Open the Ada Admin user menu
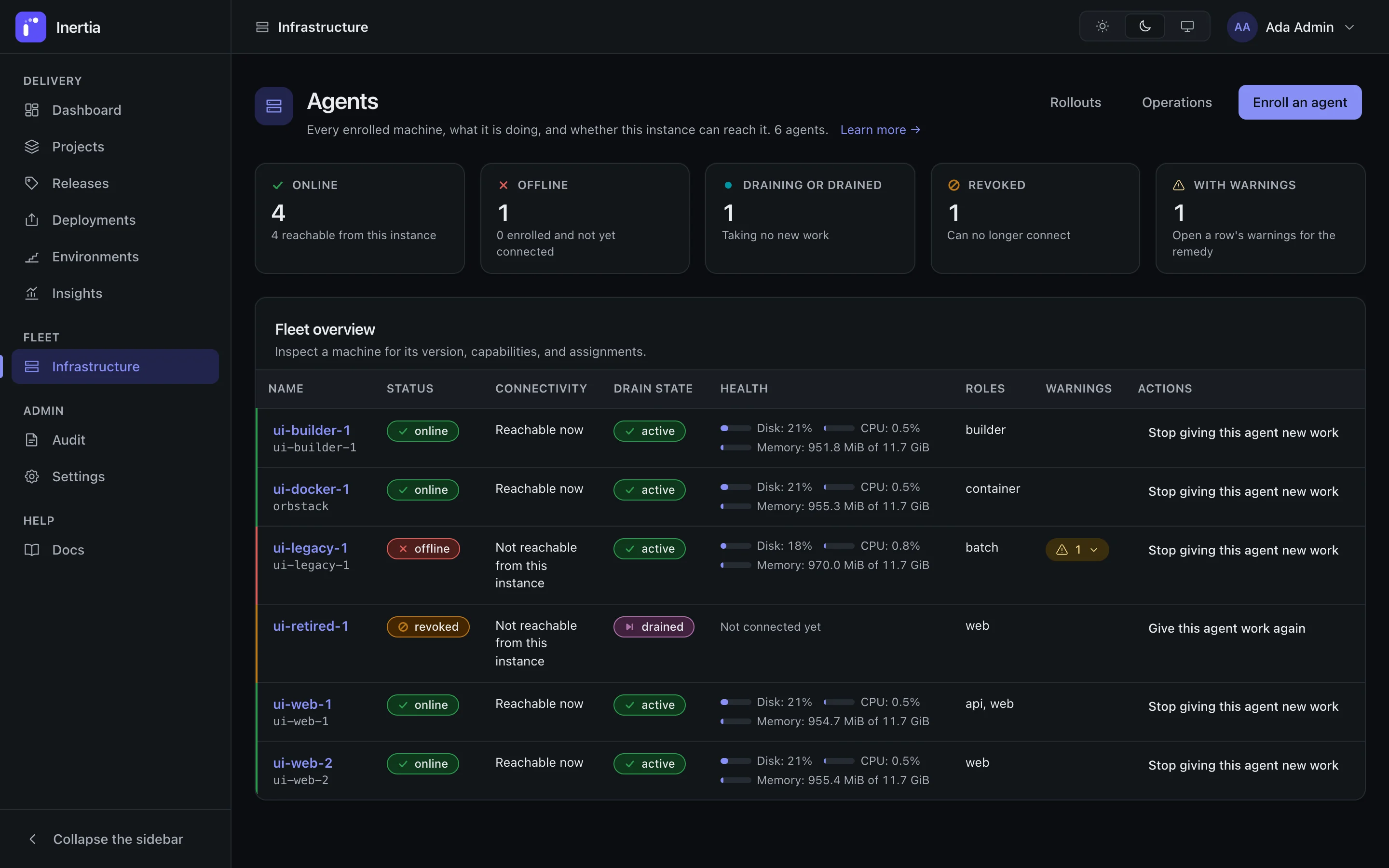Viewport: 1389px width, 868px height. tap(1292, 27)
